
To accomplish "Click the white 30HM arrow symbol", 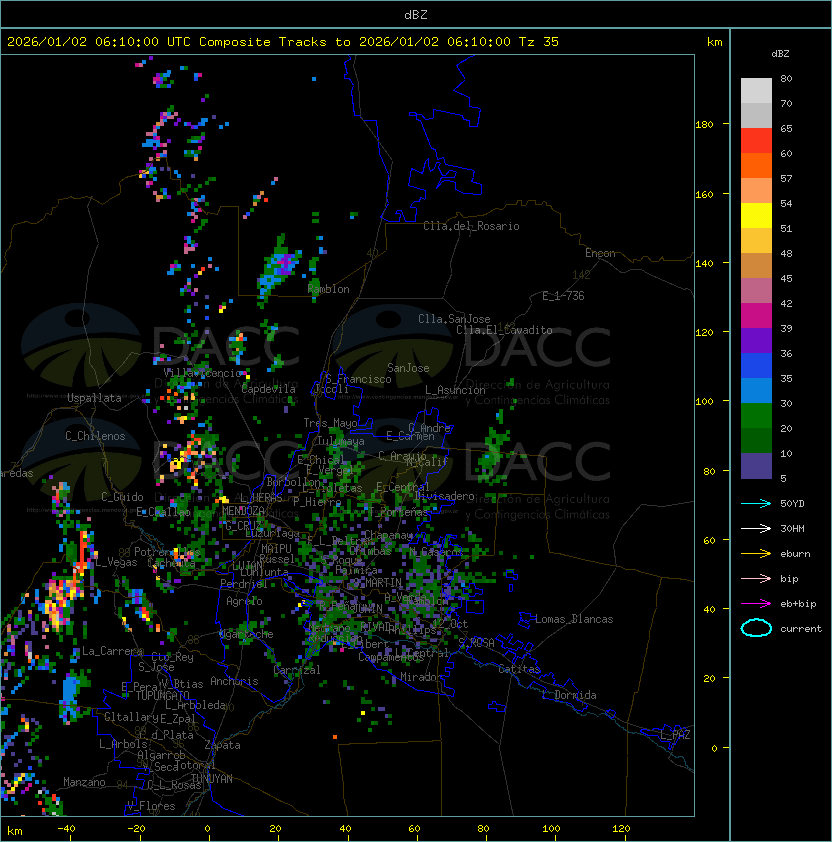I will [x=756, y=528].
